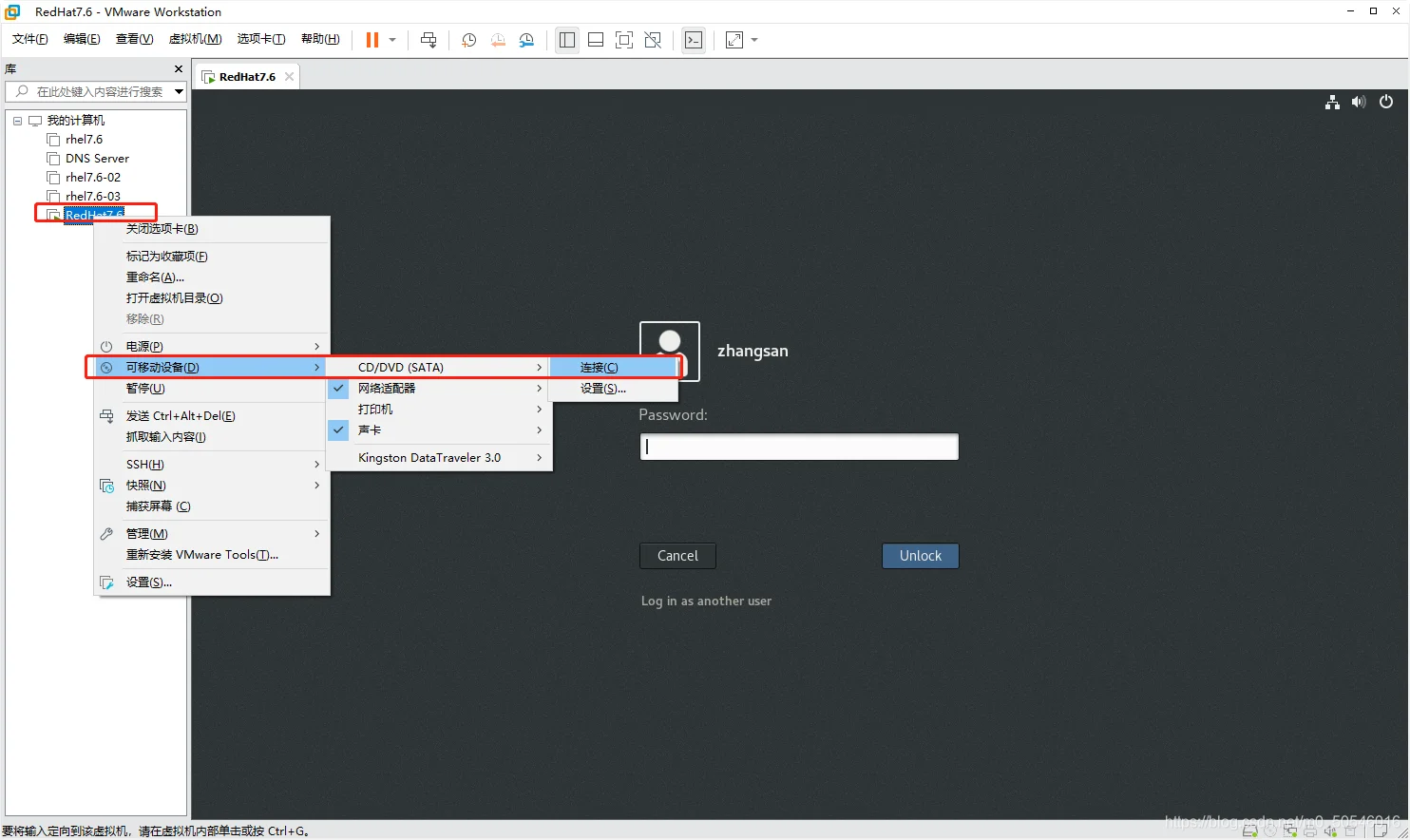Screen dimensions: 1410x840
Task: Select 连接(C) in the CD/DVD submenu
Action: 614,367
